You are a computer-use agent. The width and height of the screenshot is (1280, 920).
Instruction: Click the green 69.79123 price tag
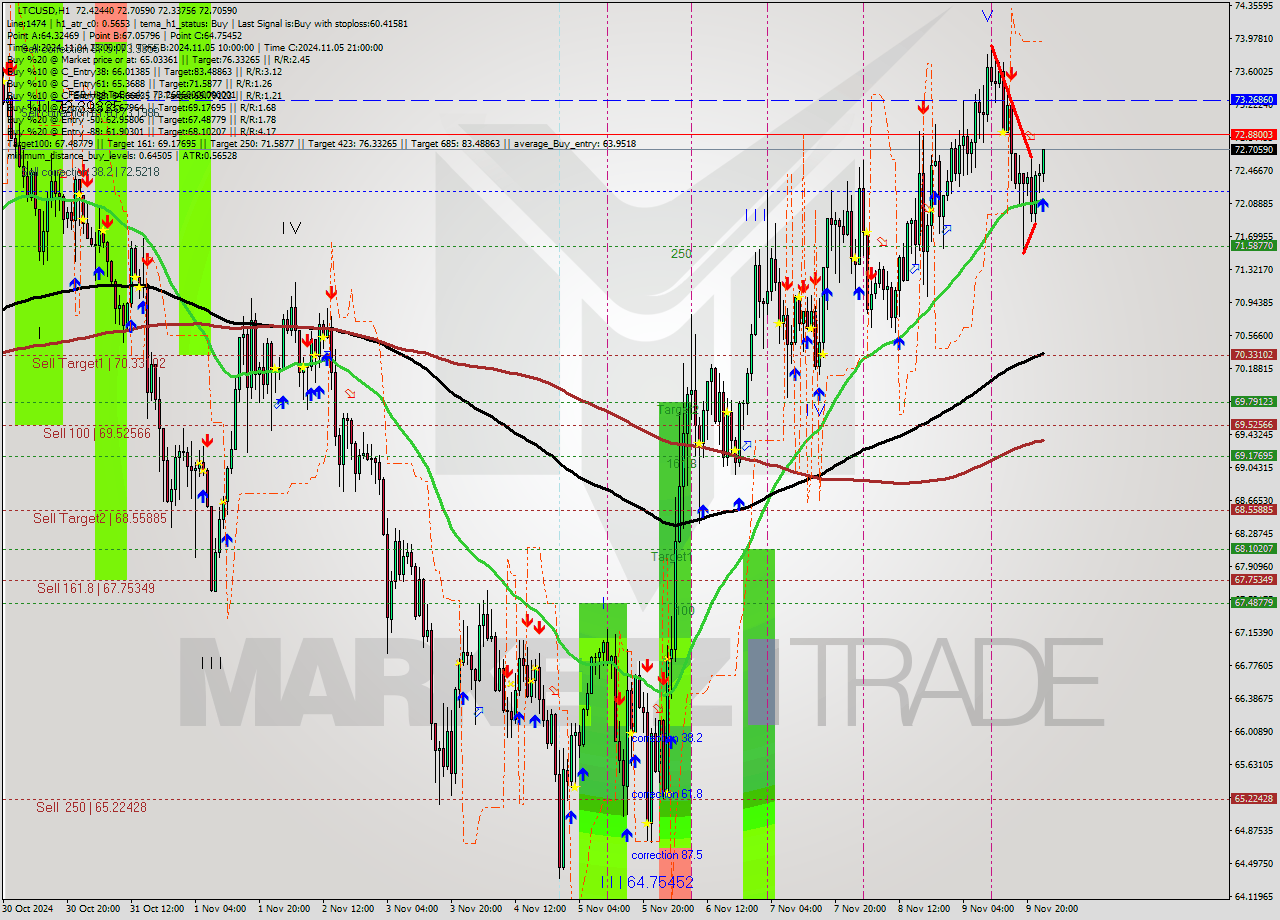point(1253,401)
